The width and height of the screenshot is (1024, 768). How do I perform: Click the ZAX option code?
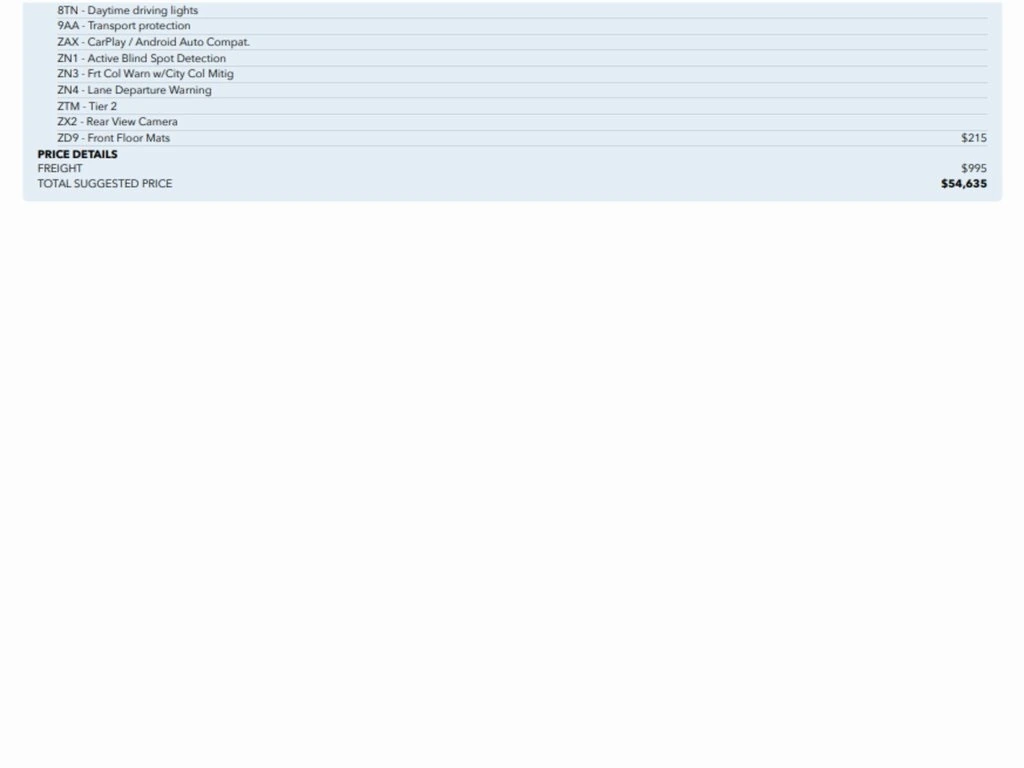pyautogui.click(x=67, y=42)
